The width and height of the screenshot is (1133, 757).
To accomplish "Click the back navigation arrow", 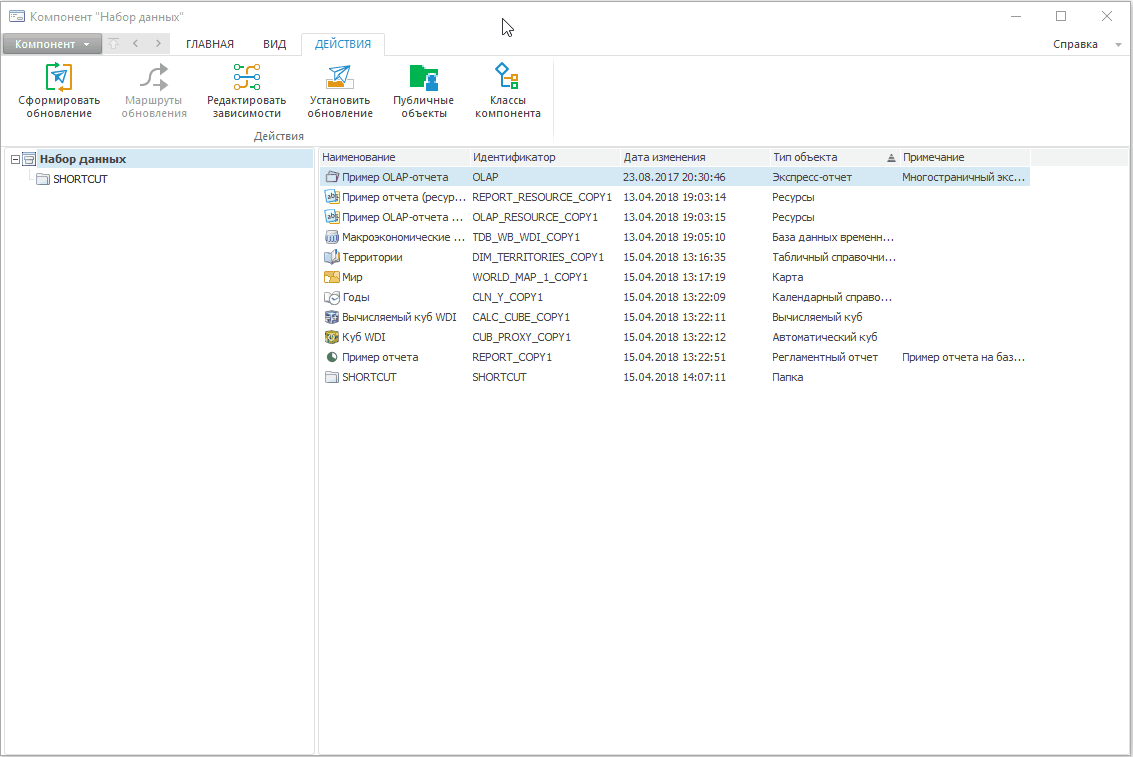I will coord(135,44).
